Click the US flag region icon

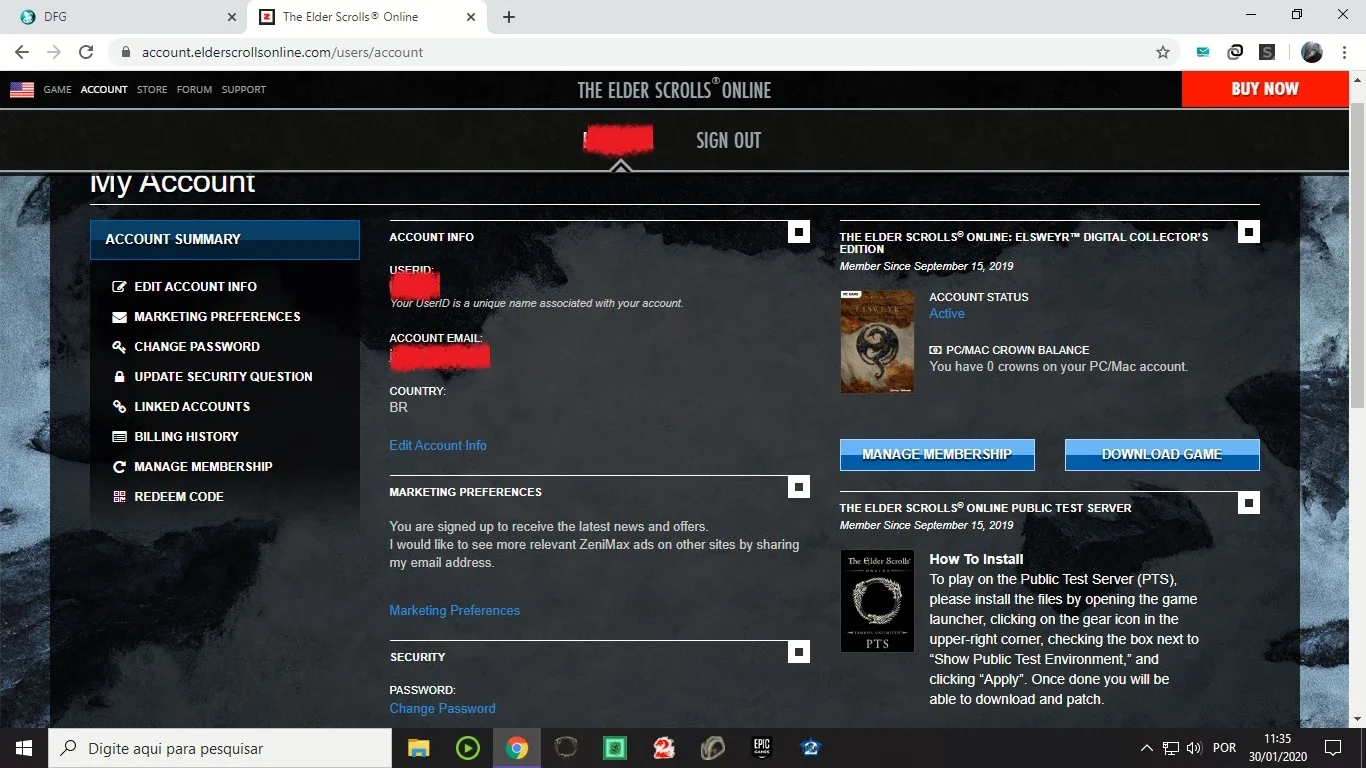click(22, 90)
